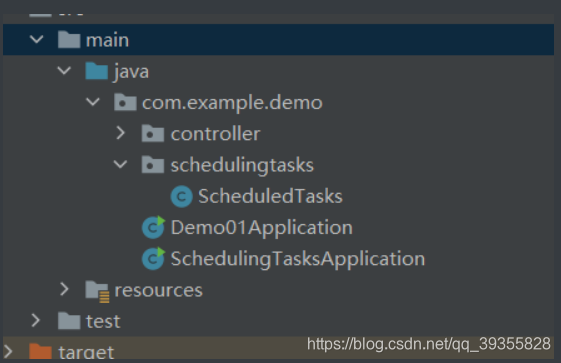Click the SchedulingTasksApplication runnable class icon
Screen dimensions: 561x363
pos(153,258)
